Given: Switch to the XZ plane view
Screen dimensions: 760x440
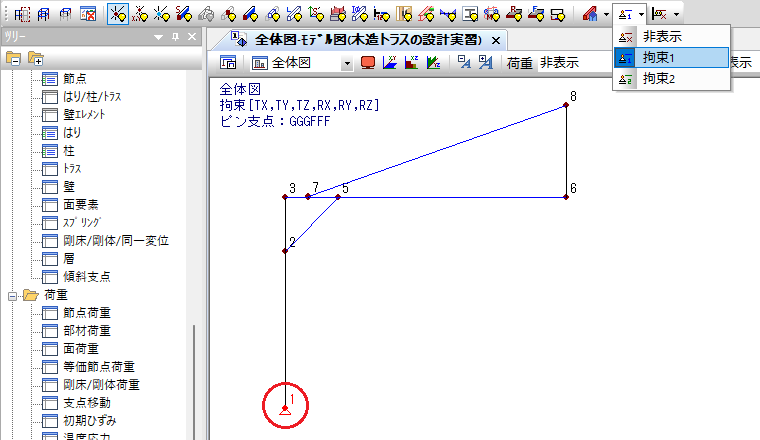Looking at the screenshot, I should point(412,63).
